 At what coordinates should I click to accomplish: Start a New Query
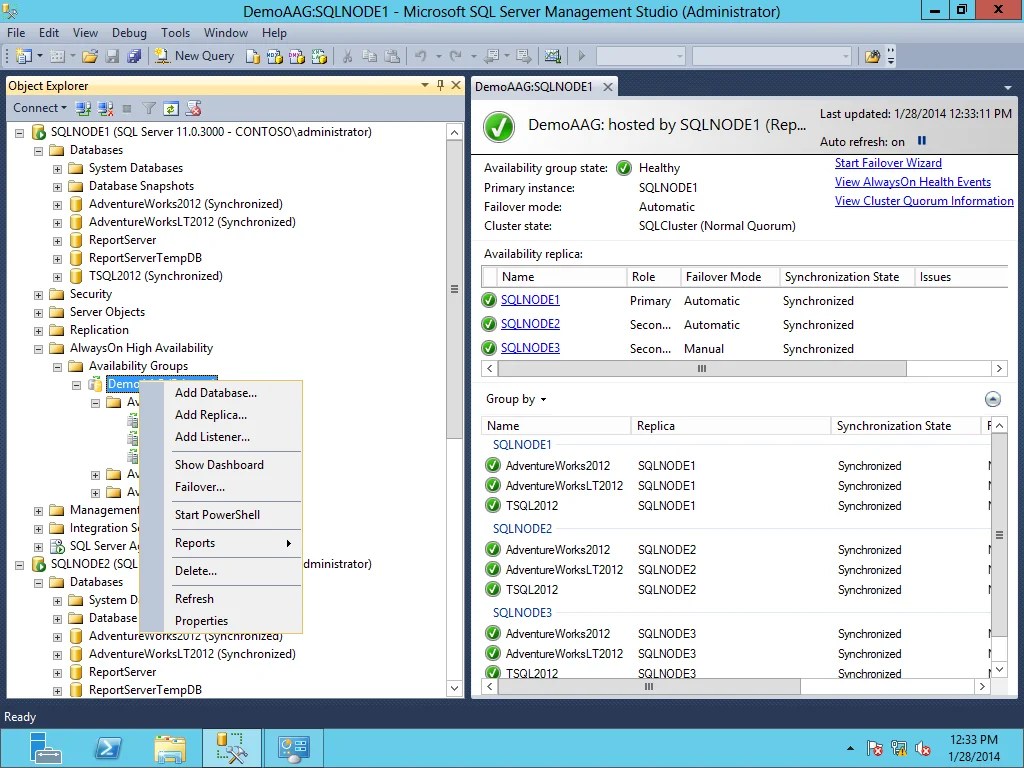click(x=194, y=56)
